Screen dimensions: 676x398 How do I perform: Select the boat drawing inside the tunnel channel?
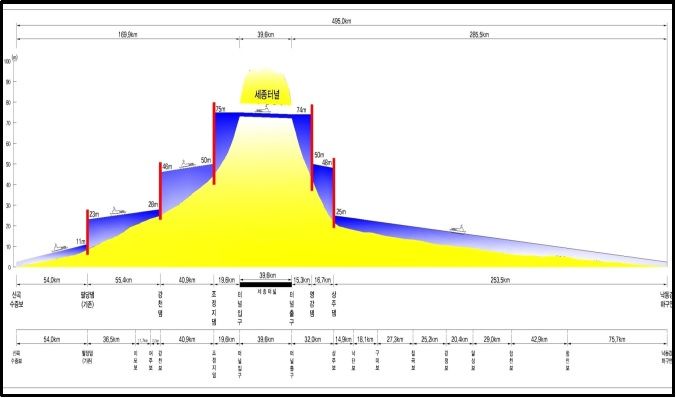pos(263,109)
